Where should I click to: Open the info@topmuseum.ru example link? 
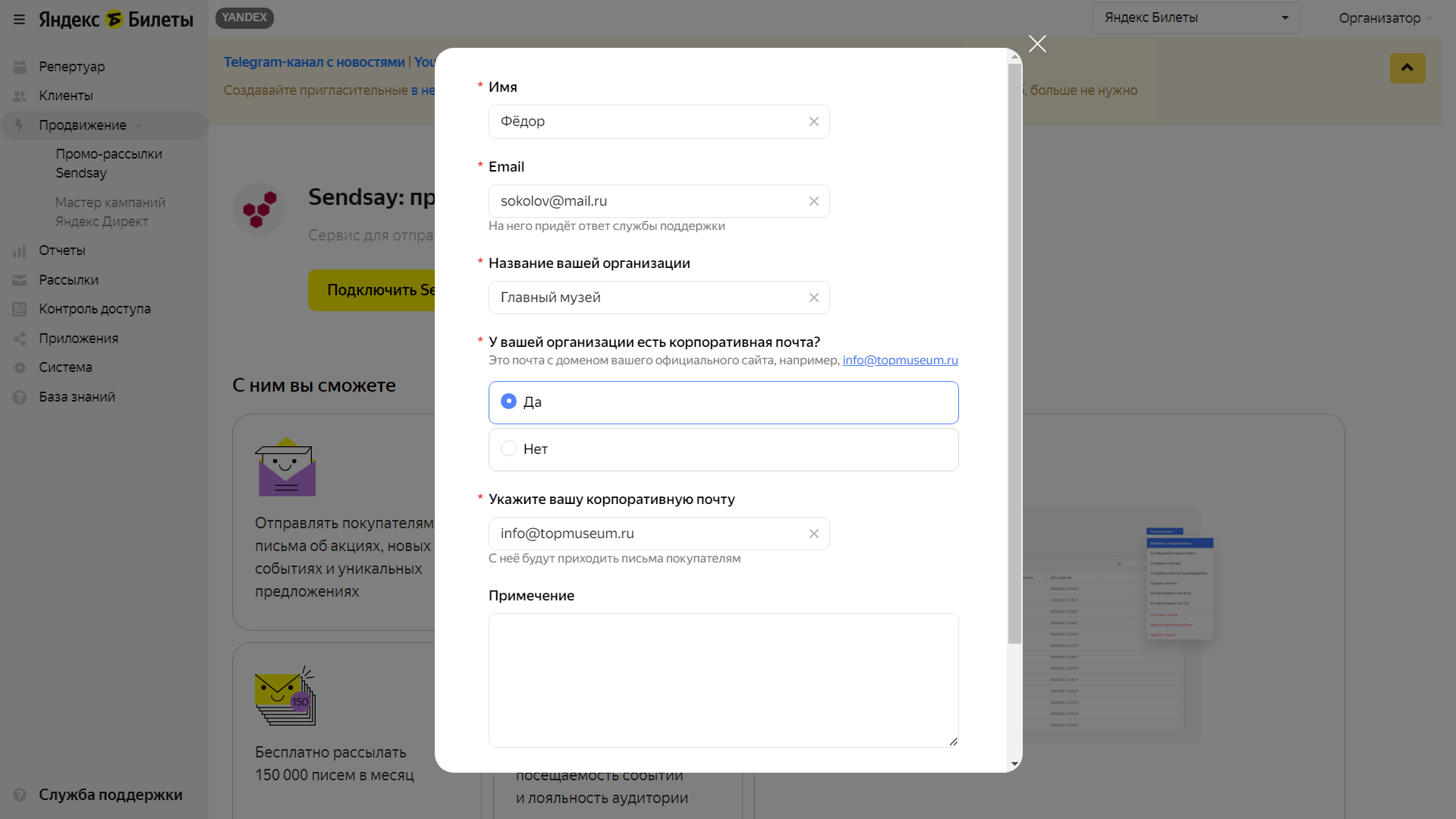tap(900, 361)
